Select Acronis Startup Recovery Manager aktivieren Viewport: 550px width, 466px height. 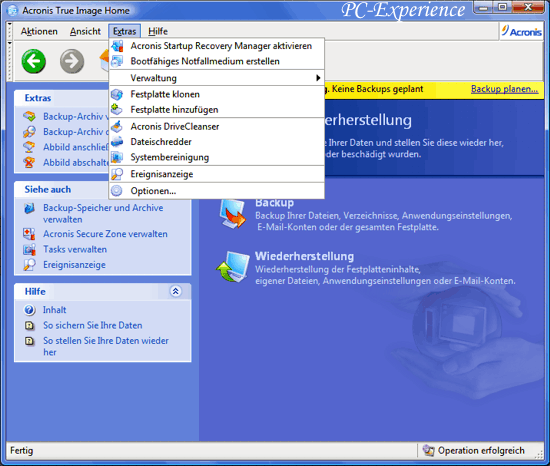pos(216,46)
